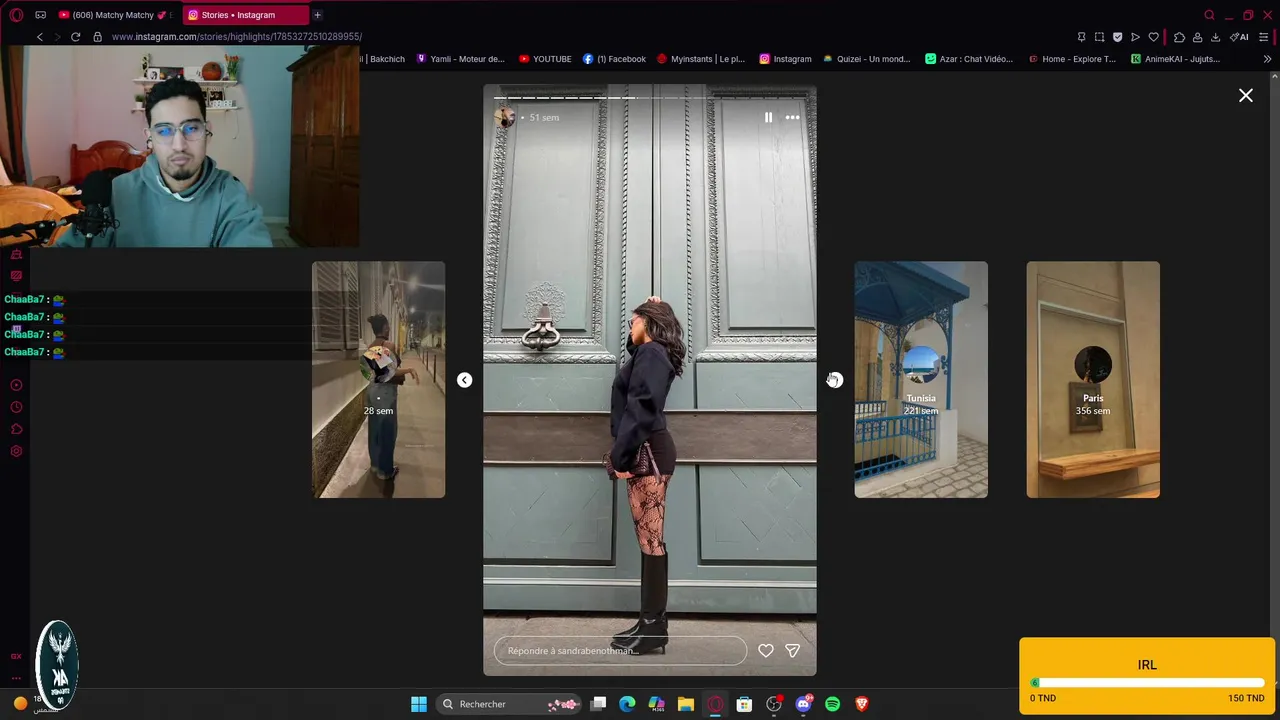This screenshot has height=720, width=1280.
Task: Open the browser profile account icon
Action: [x=1197, y=37]
